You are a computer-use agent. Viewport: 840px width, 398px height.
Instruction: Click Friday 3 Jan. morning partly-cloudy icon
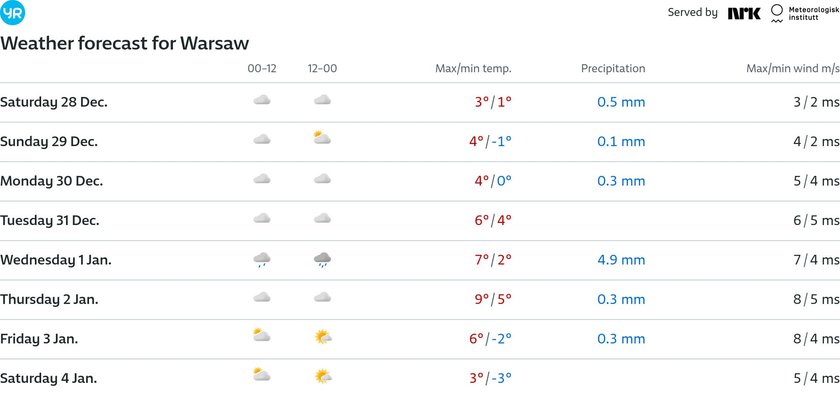pyautogui.click(x=261, y=335)
